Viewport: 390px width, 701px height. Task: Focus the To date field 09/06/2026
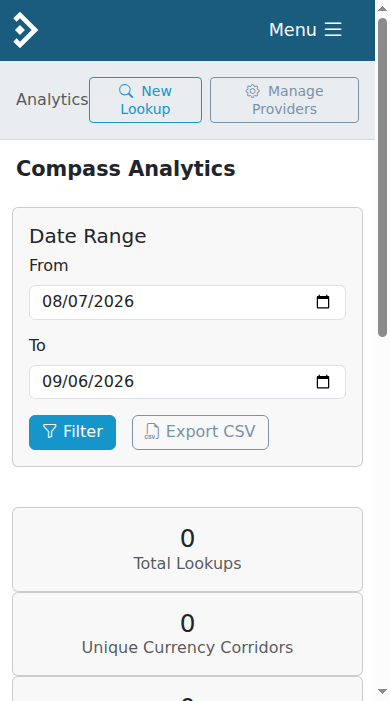click(x=187, y=382)
